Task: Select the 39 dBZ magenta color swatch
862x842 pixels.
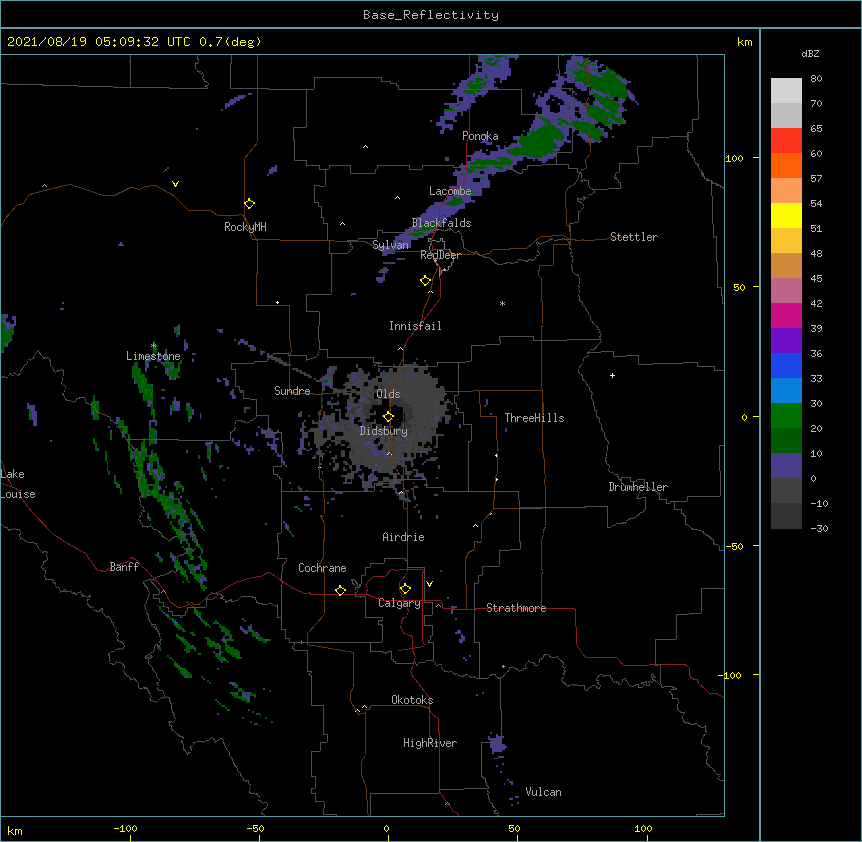Action: 786,315
